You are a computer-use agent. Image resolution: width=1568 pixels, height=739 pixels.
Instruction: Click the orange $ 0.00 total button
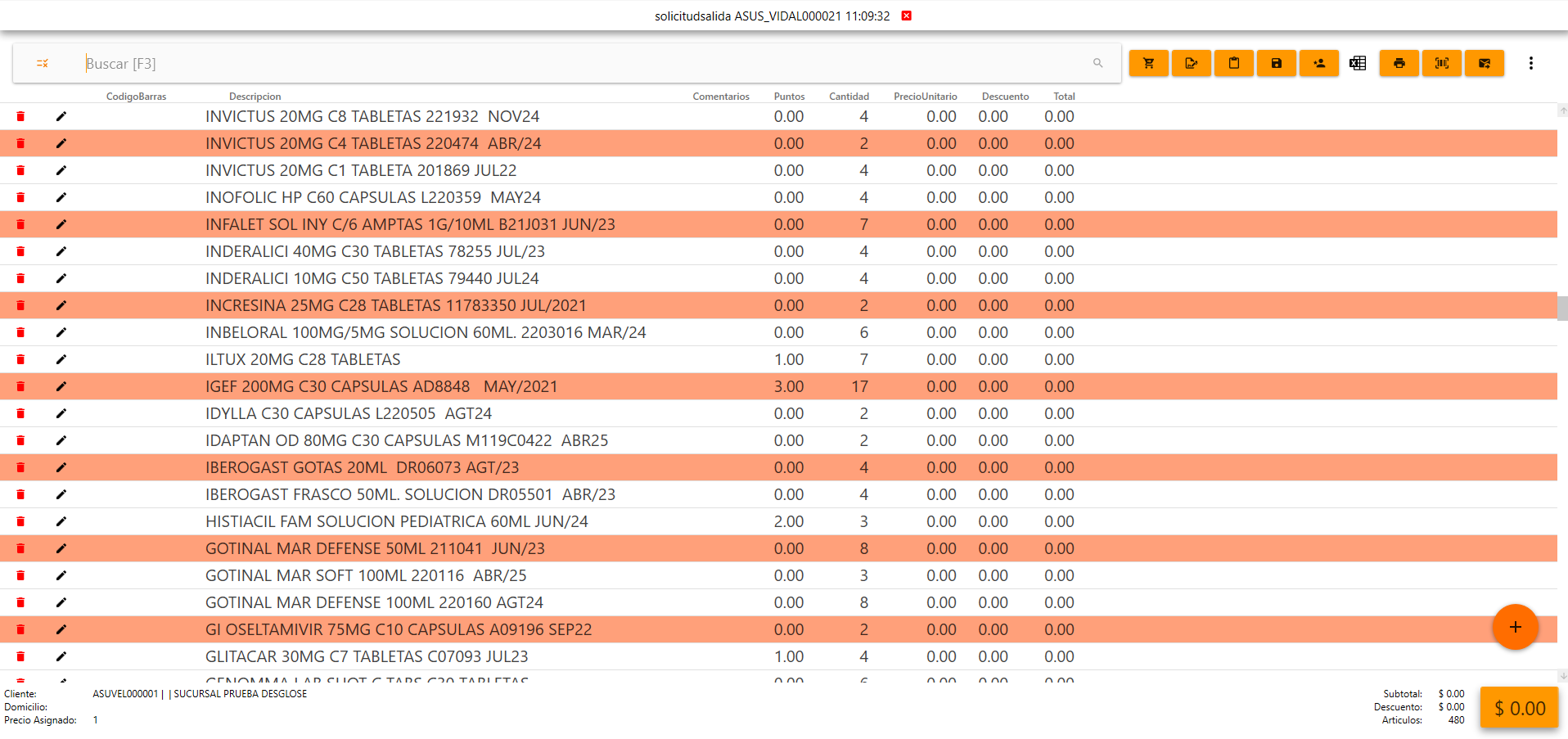pos(1519,708)
